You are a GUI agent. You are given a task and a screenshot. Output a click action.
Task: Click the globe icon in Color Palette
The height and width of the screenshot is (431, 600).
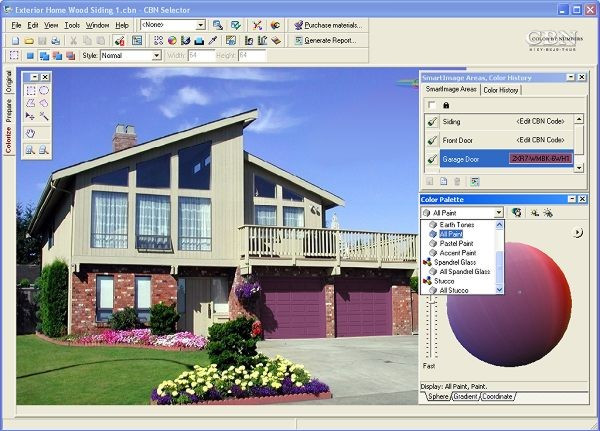[517, 212]
